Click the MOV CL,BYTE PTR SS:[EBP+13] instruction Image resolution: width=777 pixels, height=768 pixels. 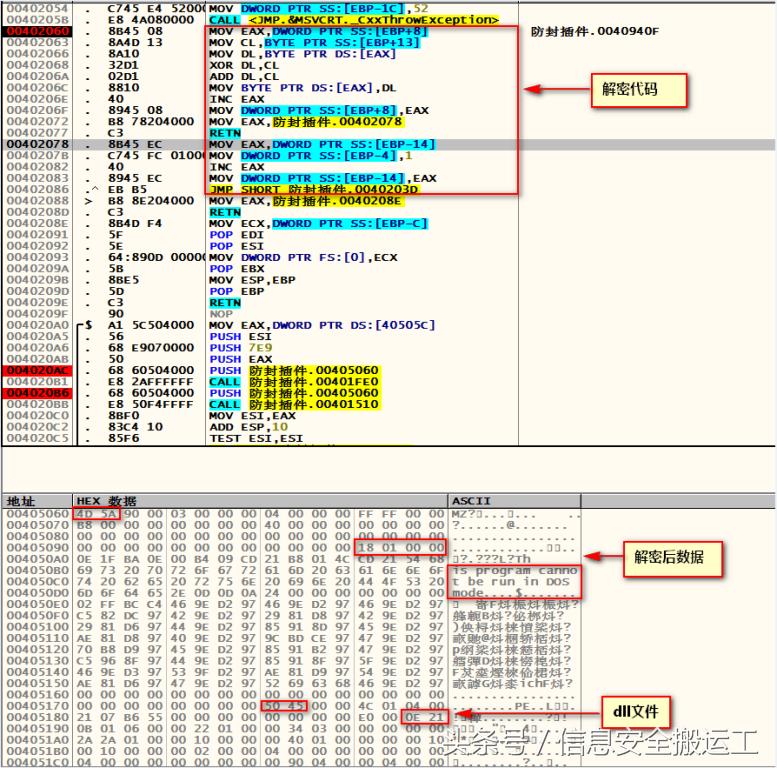tap(314, 43)
